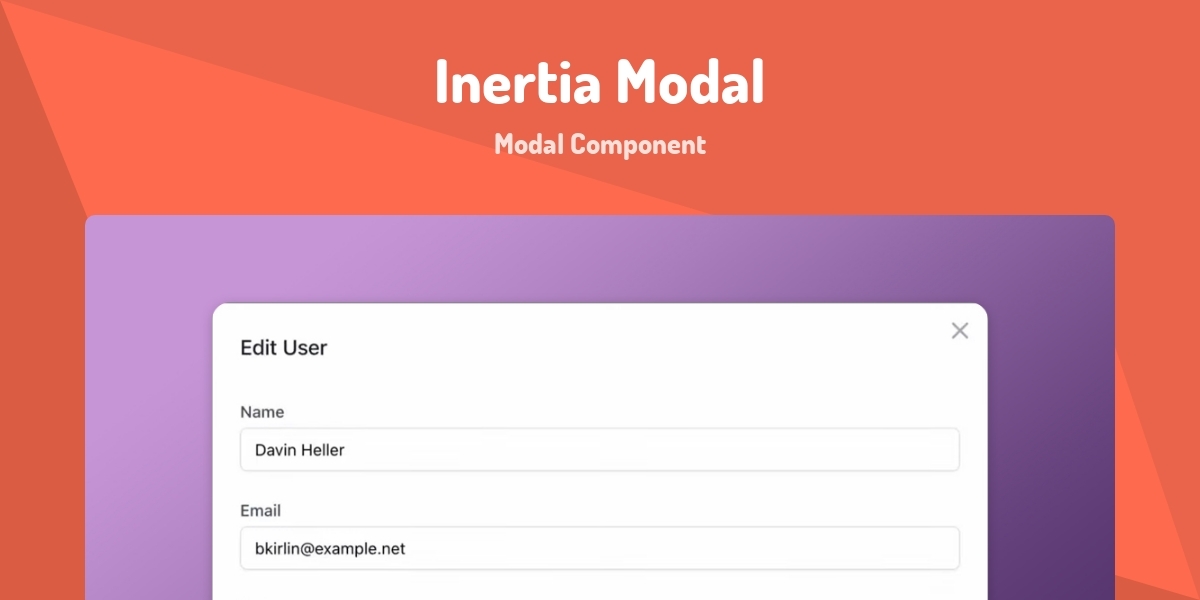Click white gap between Name and Email fields
Screen dimensions: 1200x600
click(600, 490)
